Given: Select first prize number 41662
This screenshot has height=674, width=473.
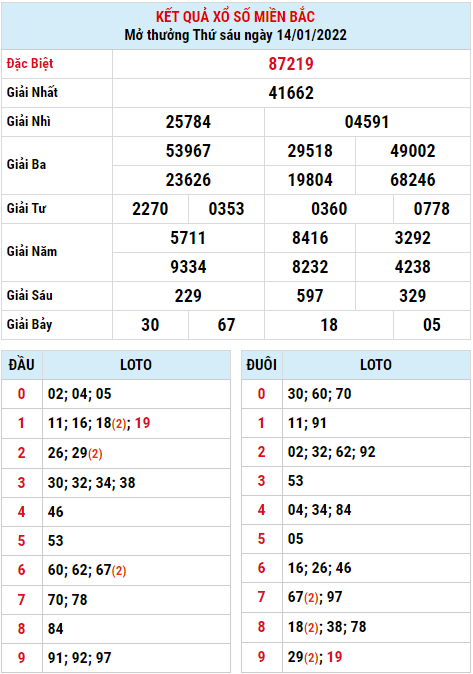Looking at the screenshot, I should tap(291, 93).
